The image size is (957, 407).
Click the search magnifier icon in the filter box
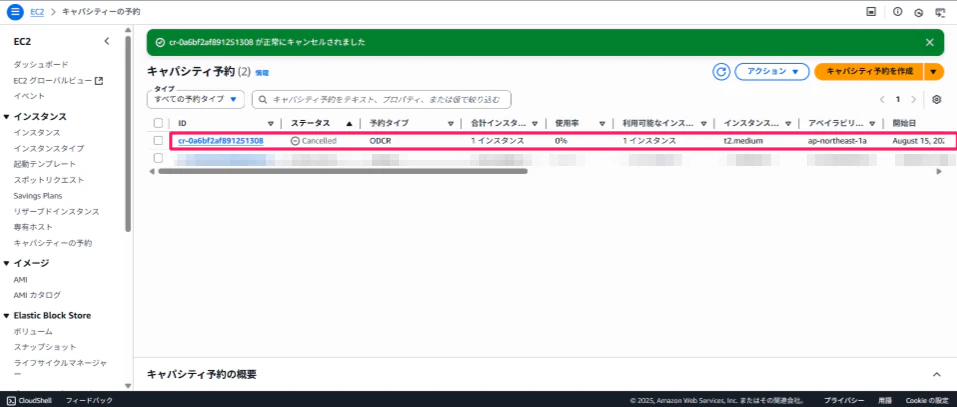click(263, 99)
